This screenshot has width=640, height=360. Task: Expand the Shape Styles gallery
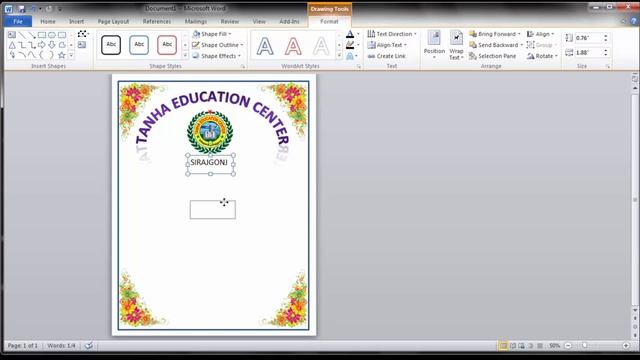pos(185,56)
